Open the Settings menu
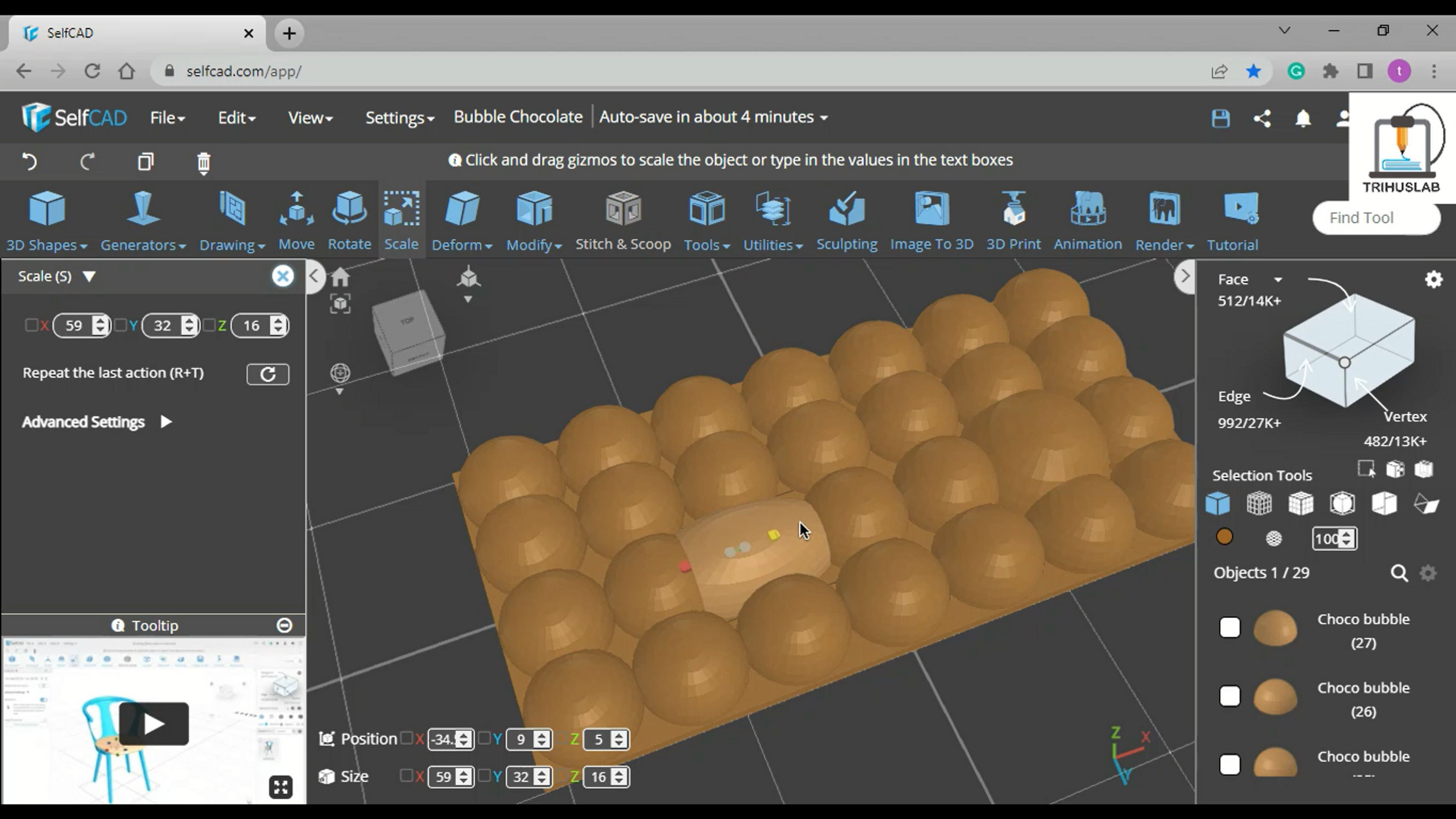1456x819 pixels. 400,117
